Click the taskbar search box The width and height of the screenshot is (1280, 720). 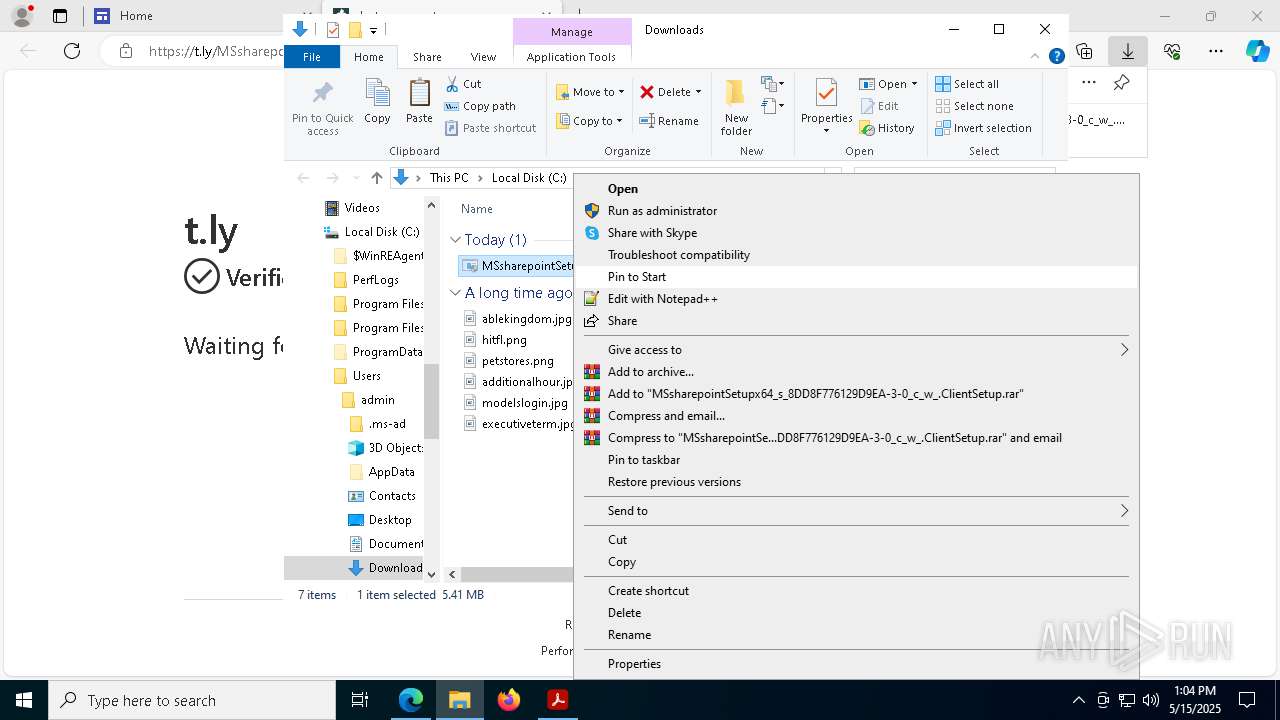pos(192,700)
